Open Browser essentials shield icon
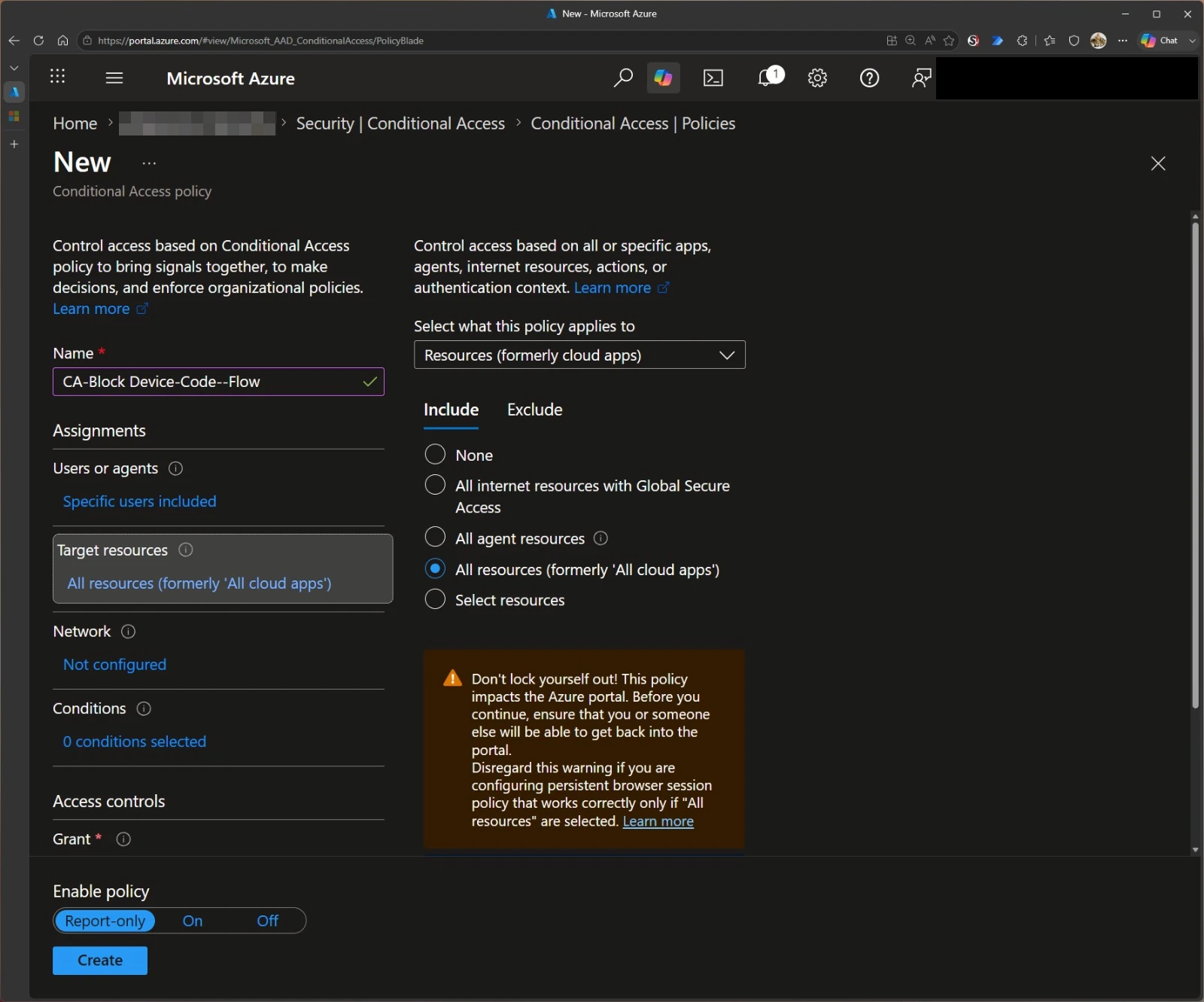 click(1074, 41)
